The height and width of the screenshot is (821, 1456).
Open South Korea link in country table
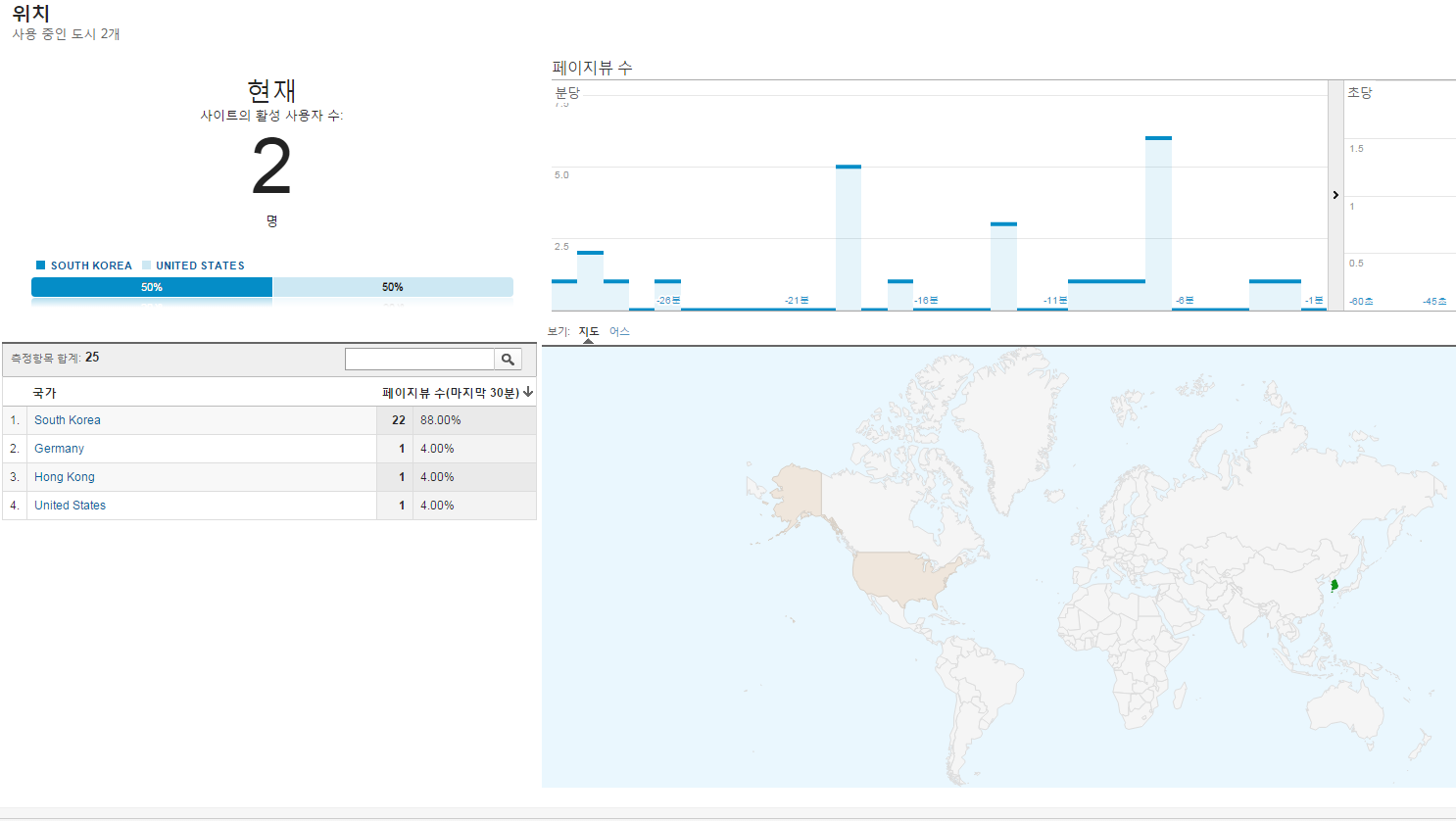click(x=67, y=420)
